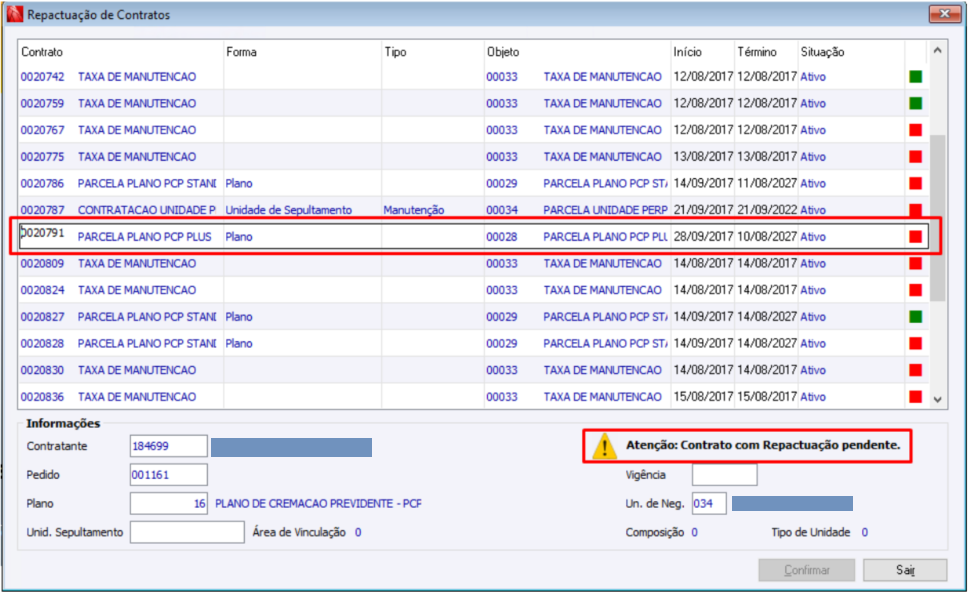Screen dimensions: 969x594
Task: Click the 'Manutenção' Tipo cell
Action: coord(413,210)
